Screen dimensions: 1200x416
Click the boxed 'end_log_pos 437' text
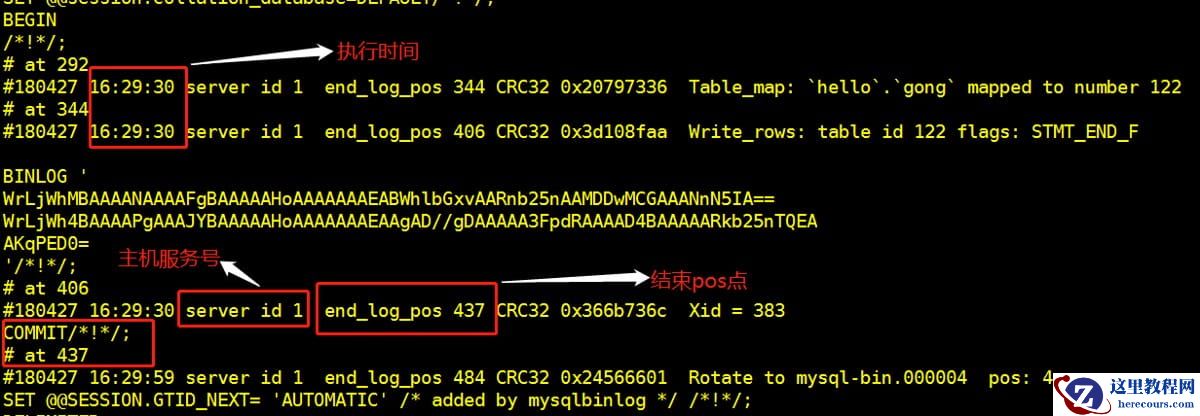(x=404, y=311)
